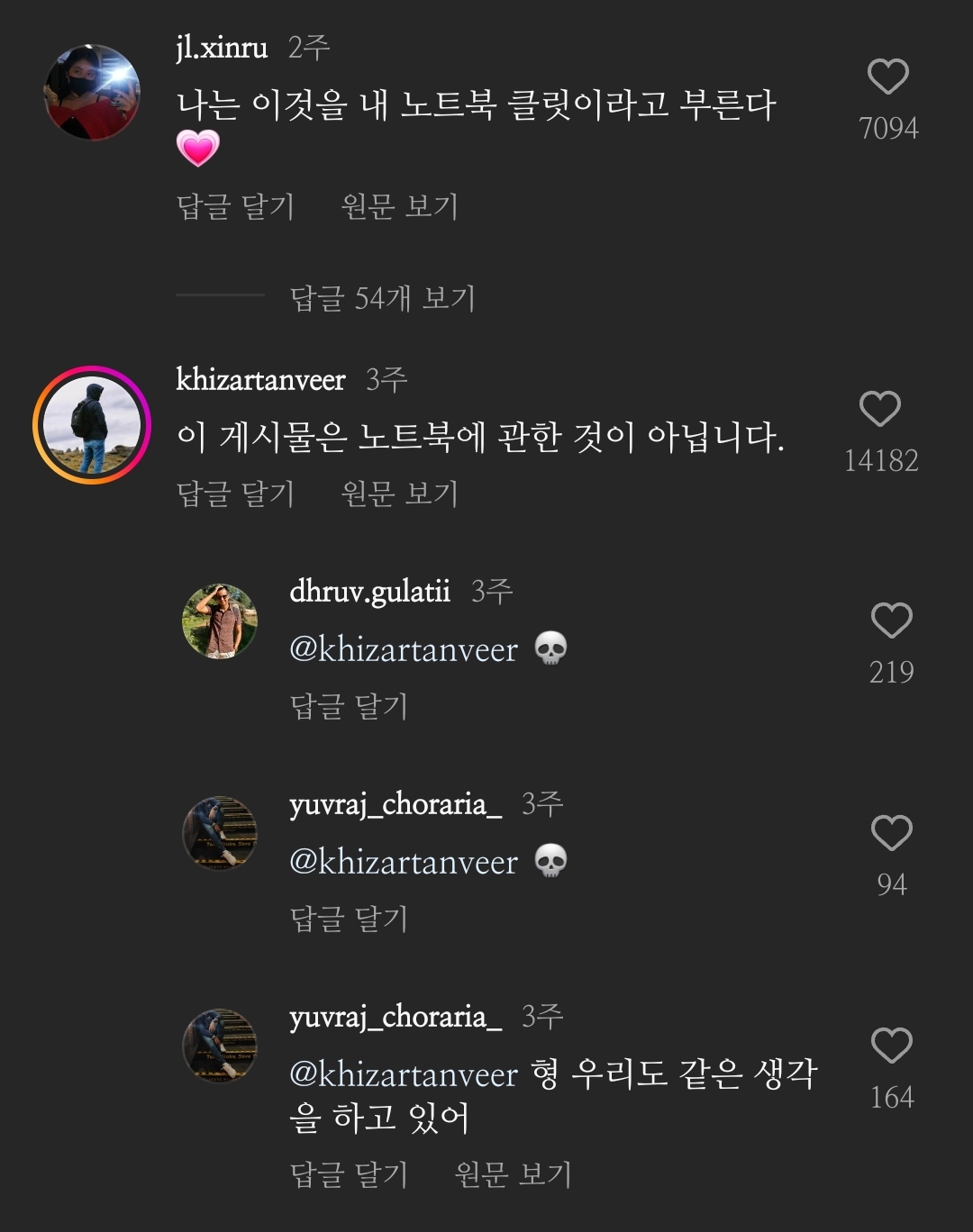Expand the 54 replies (답글 54개 보기)
The height and width of the screenshot is (1232, 973).
(x=382, y=298)
